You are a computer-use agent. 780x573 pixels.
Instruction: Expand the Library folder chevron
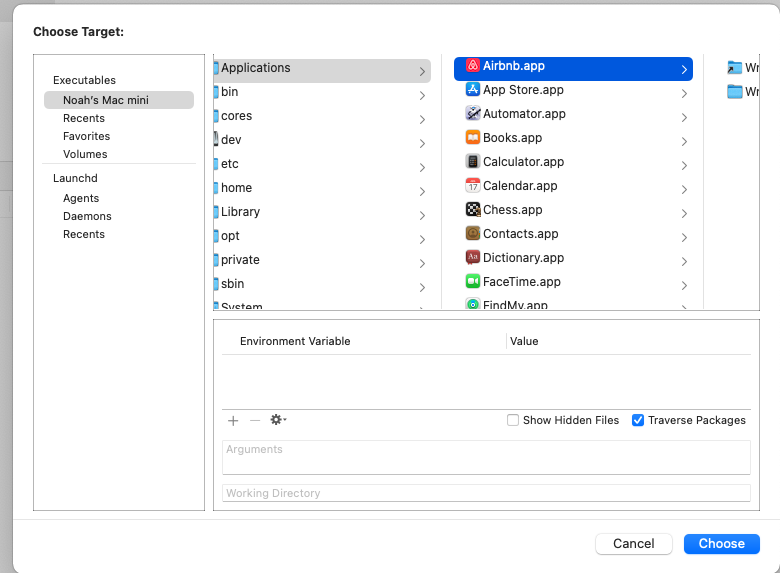tap(422, 213)
